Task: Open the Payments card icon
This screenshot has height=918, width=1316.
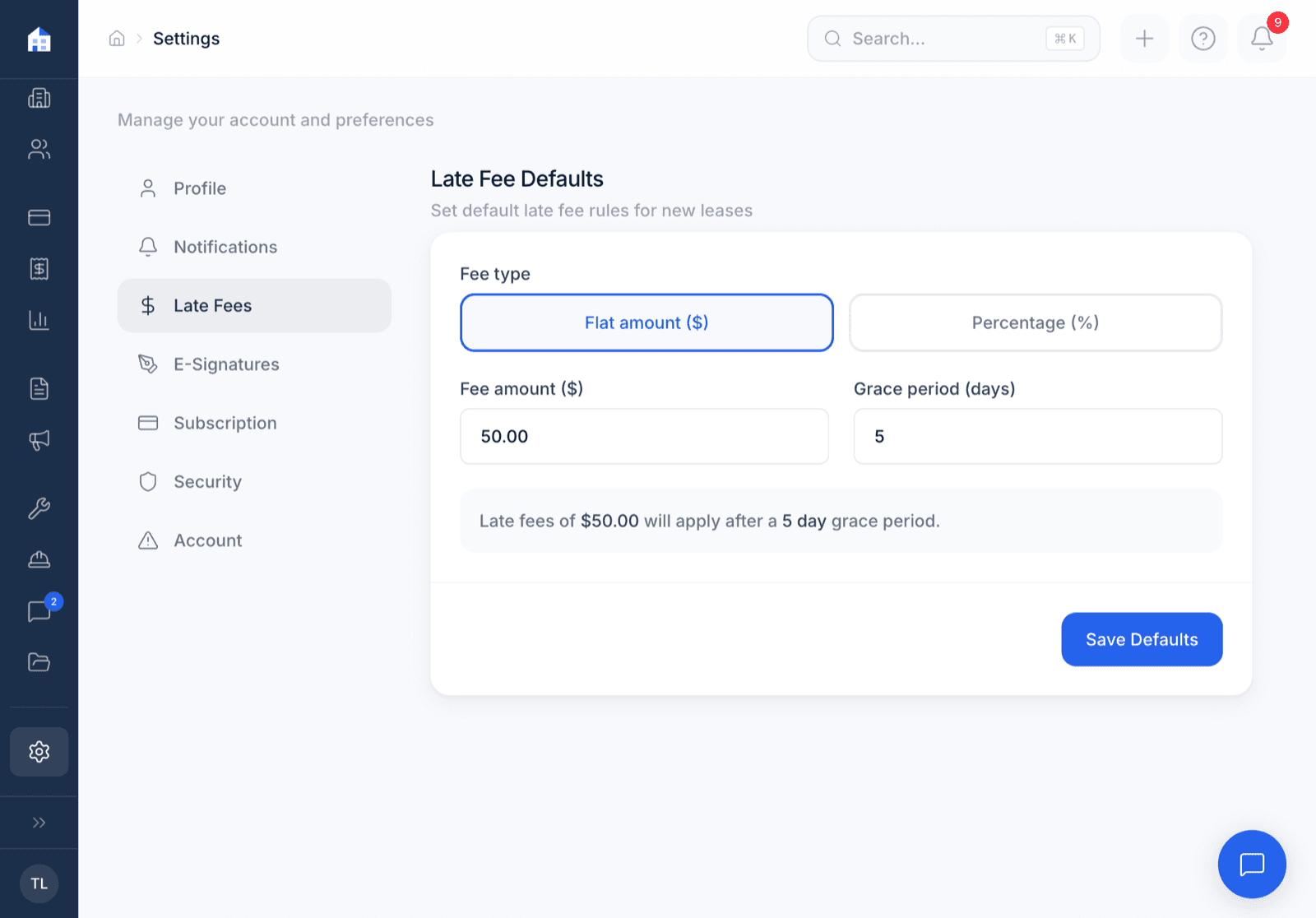Action: pos(39,217)
